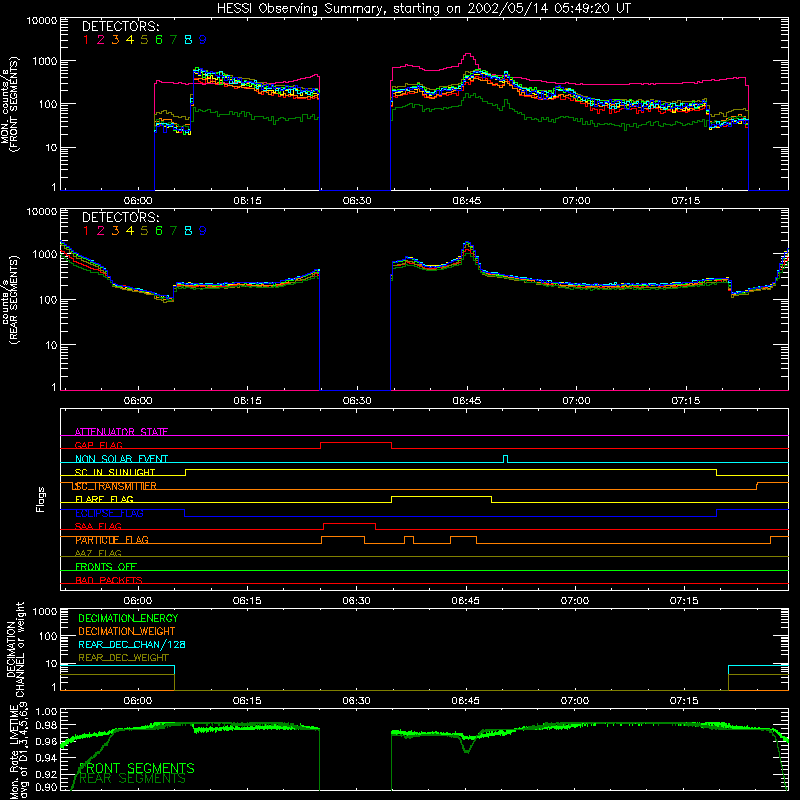
Task: Select the SC_TRANSMITTER flag label
Action: click(114, 486)
